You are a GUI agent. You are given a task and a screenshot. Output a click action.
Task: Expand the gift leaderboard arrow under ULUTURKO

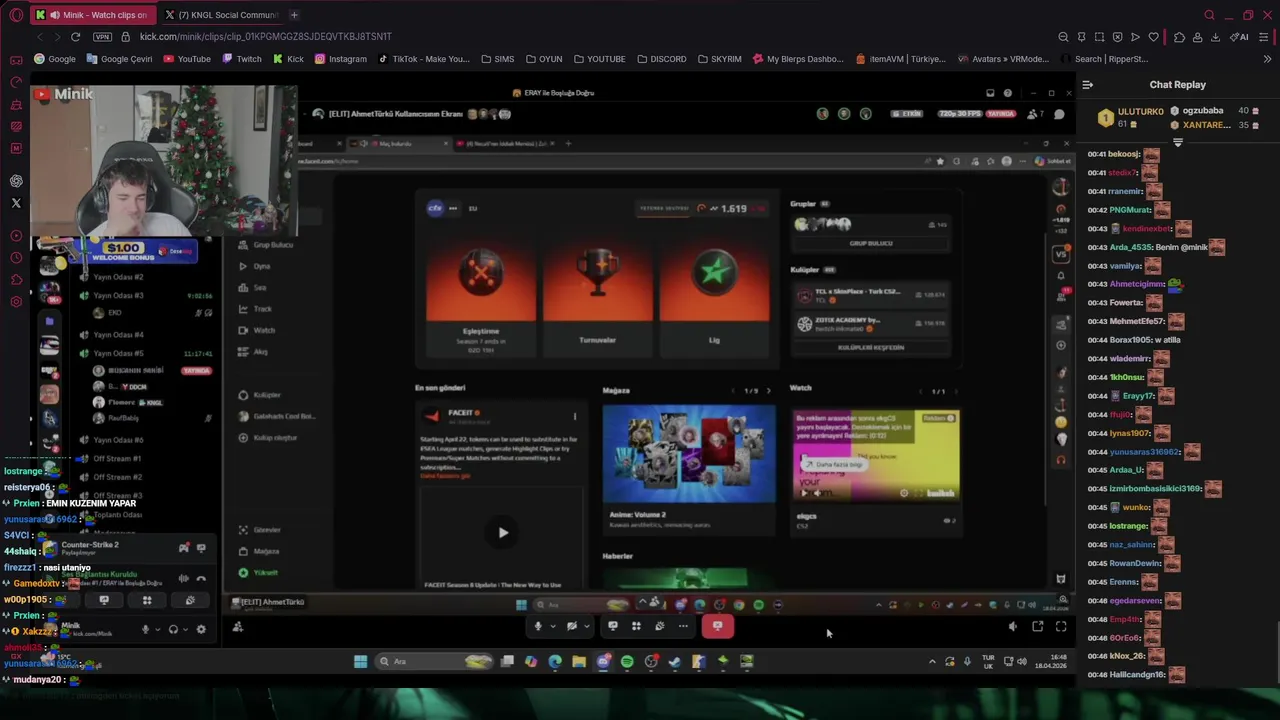click(x=1178, y=143)
